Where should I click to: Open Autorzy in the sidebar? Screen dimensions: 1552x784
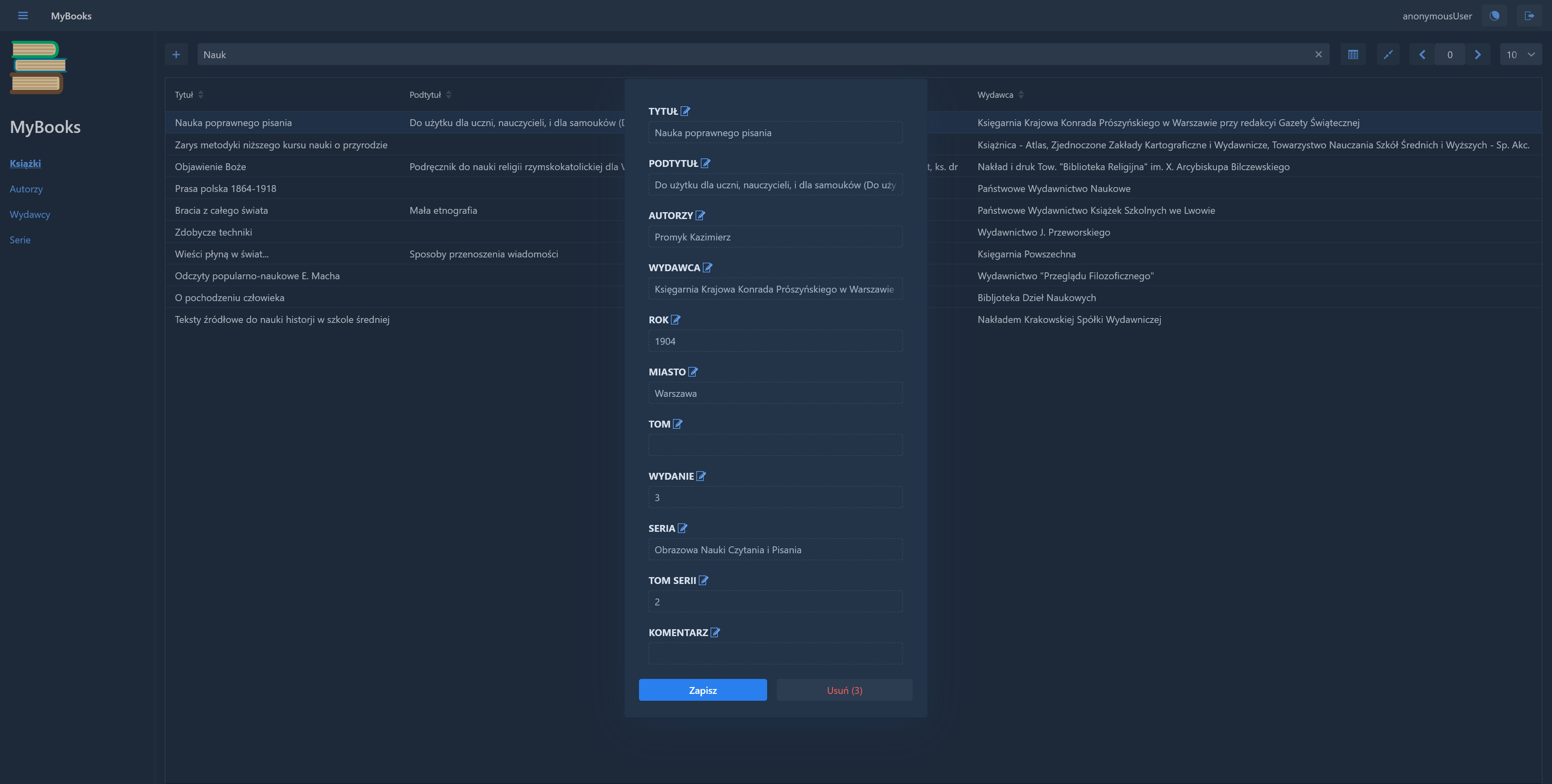pyautogui.click(x=26, y=189)
